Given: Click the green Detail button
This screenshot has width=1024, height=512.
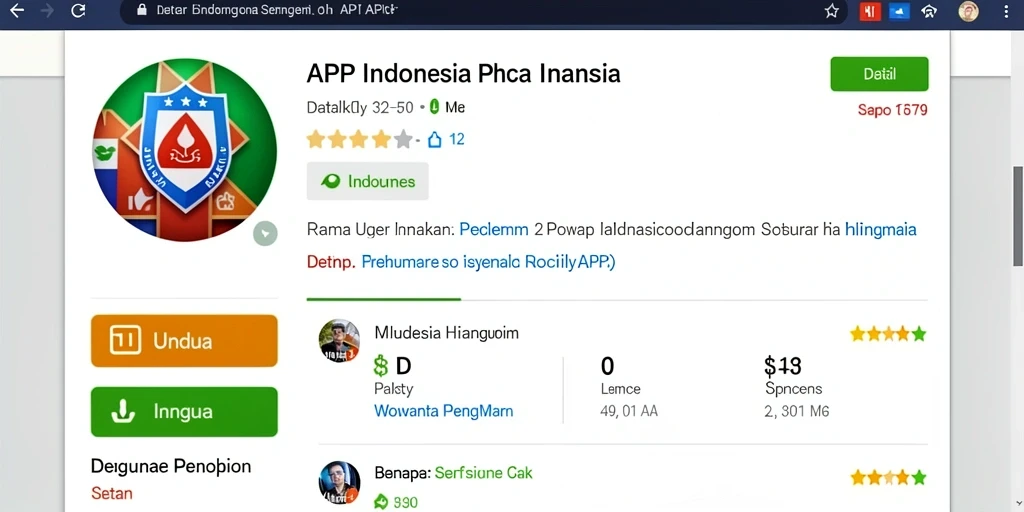Looking at the screenshot, I should pos(879,74).
